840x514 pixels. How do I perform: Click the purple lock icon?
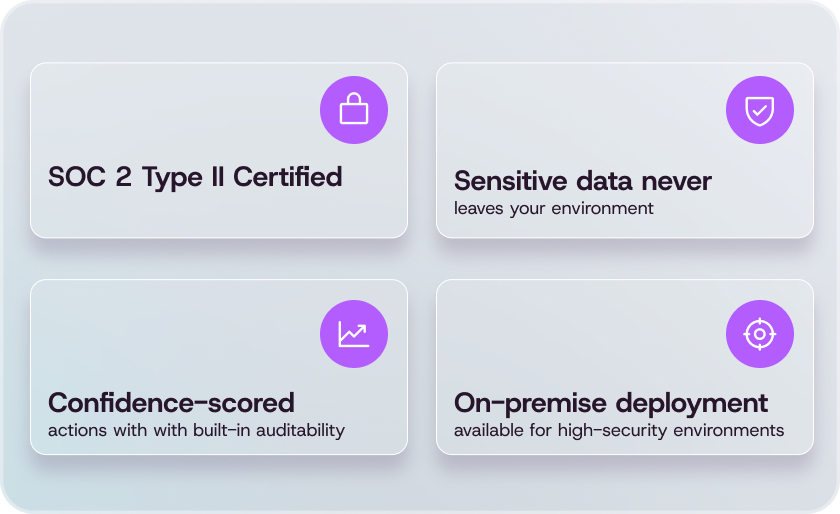354,110
